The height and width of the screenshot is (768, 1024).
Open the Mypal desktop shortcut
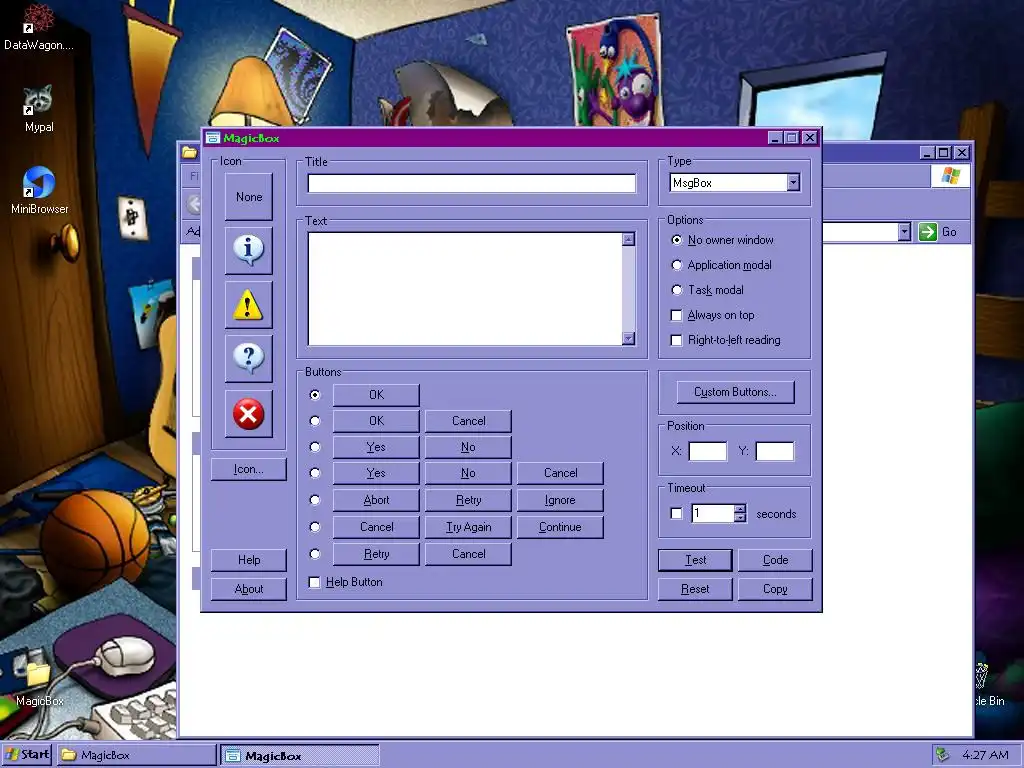(39, 108)
